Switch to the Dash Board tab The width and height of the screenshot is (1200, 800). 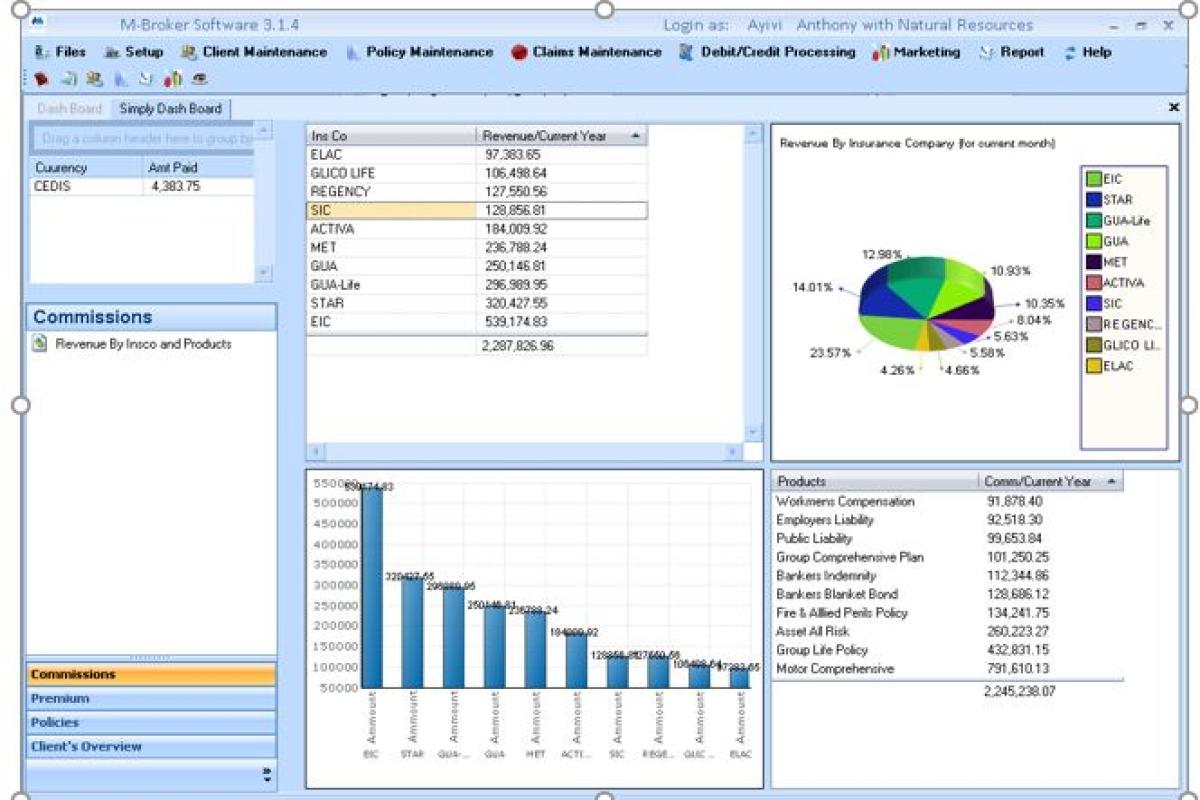70,108
